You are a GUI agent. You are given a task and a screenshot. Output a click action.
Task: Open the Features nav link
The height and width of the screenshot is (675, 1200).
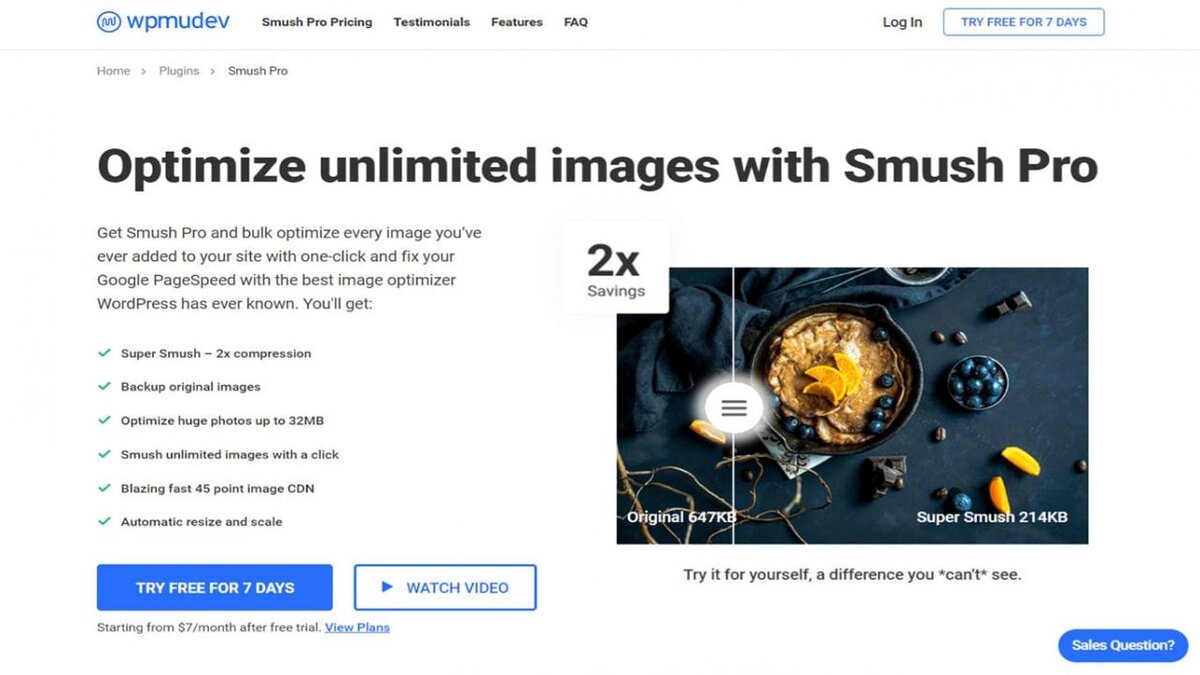(x=517, y=22)
